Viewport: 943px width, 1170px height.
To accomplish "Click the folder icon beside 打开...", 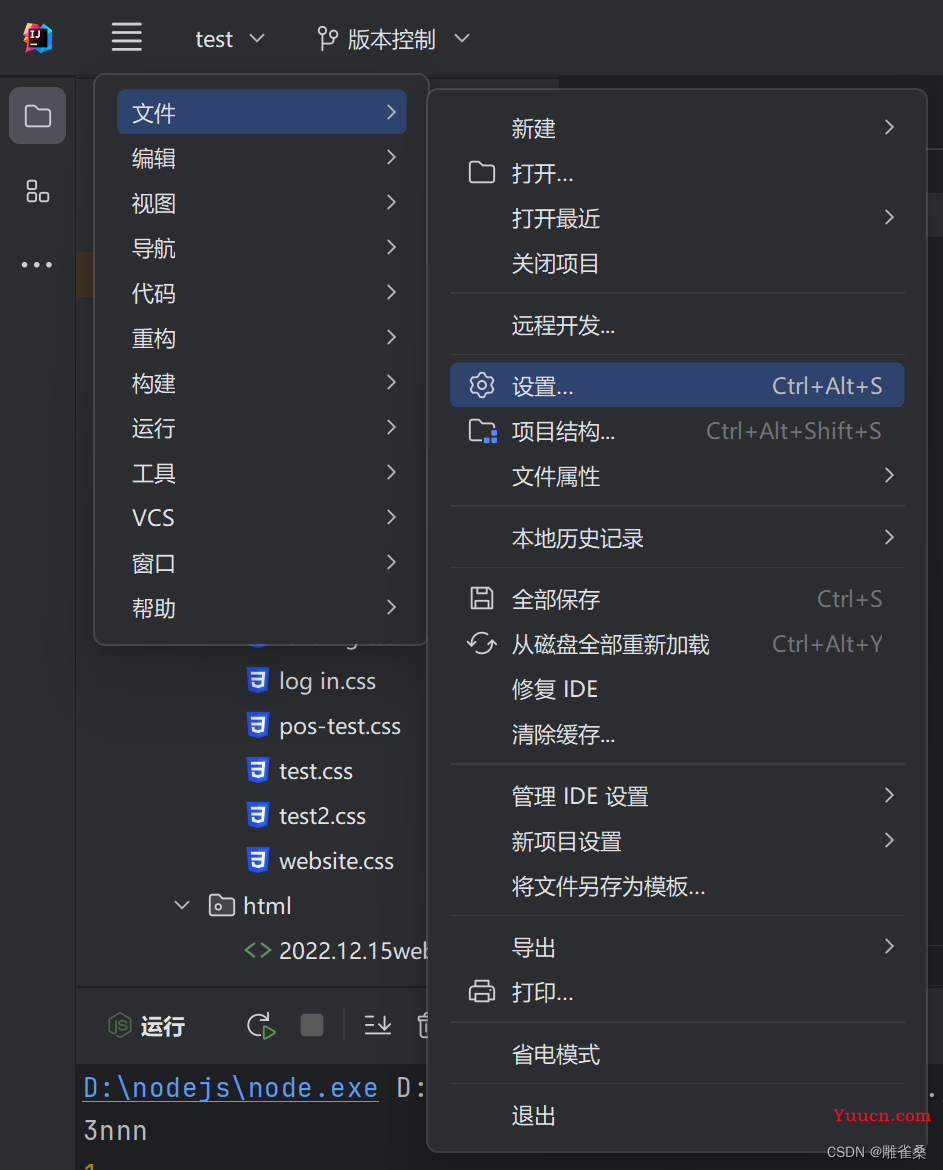I will pos(482,172).
